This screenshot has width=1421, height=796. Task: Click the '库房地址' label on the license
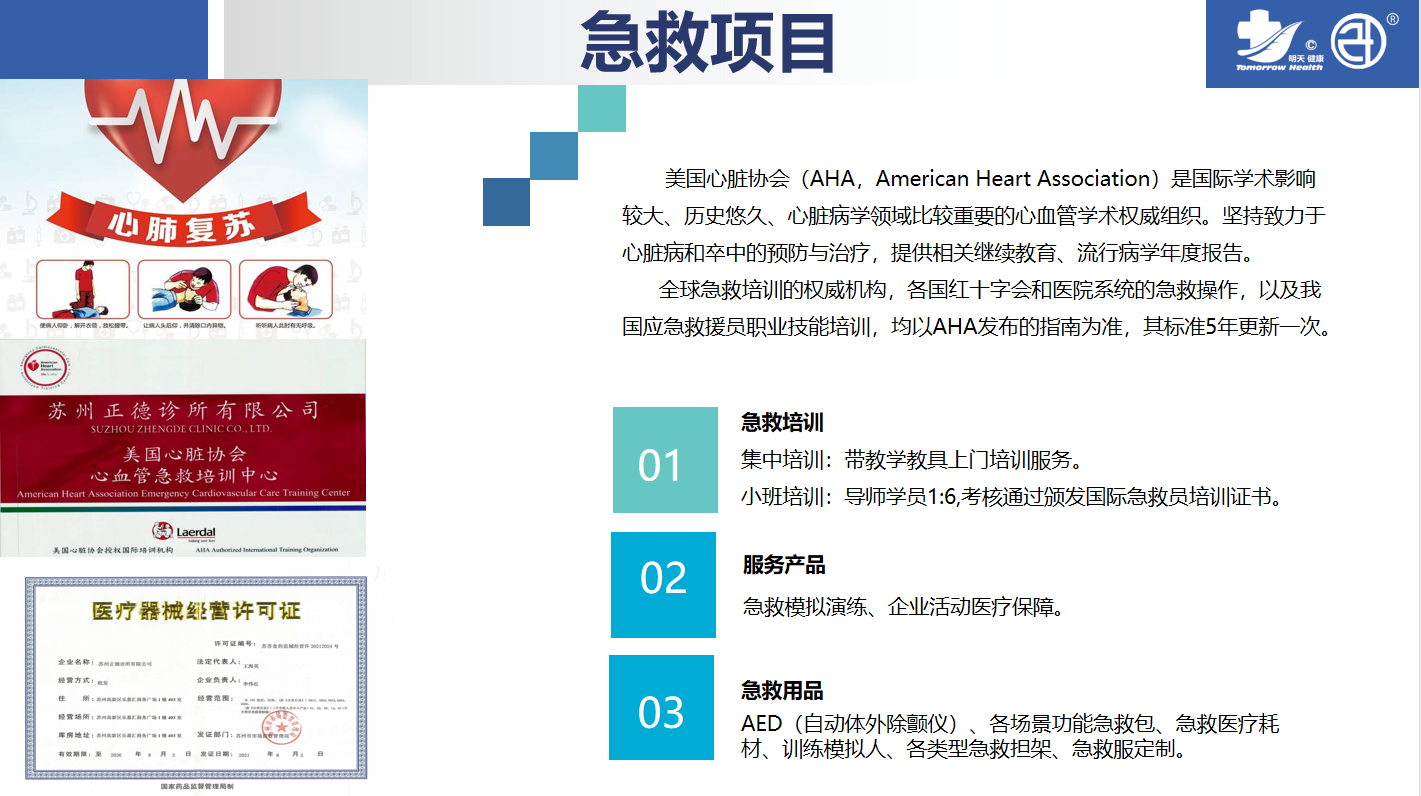point(76,733)
